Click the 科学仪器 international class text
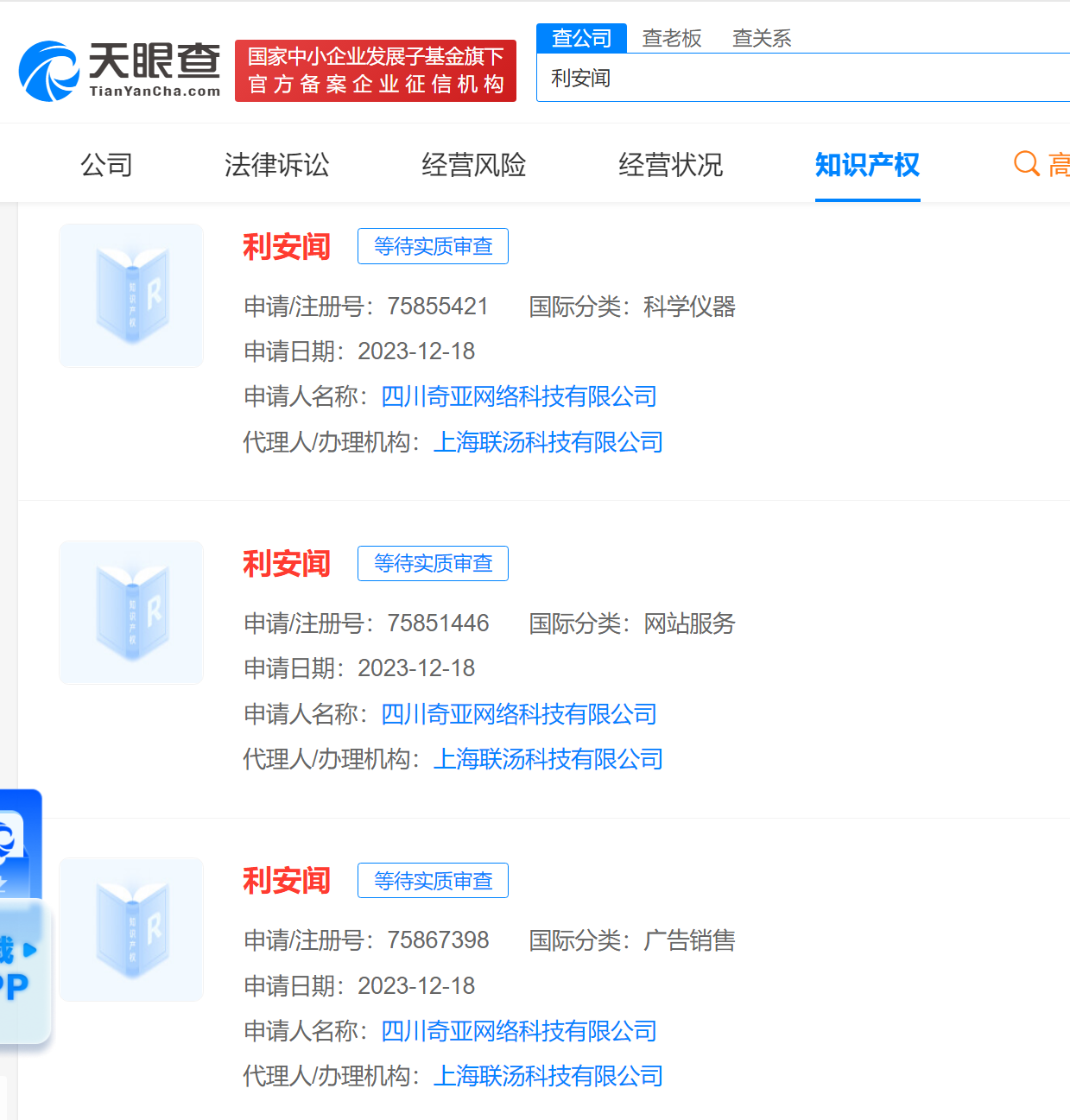Image resolution: width=1070 pixels, height=1120 pixels. coord(689,307)
